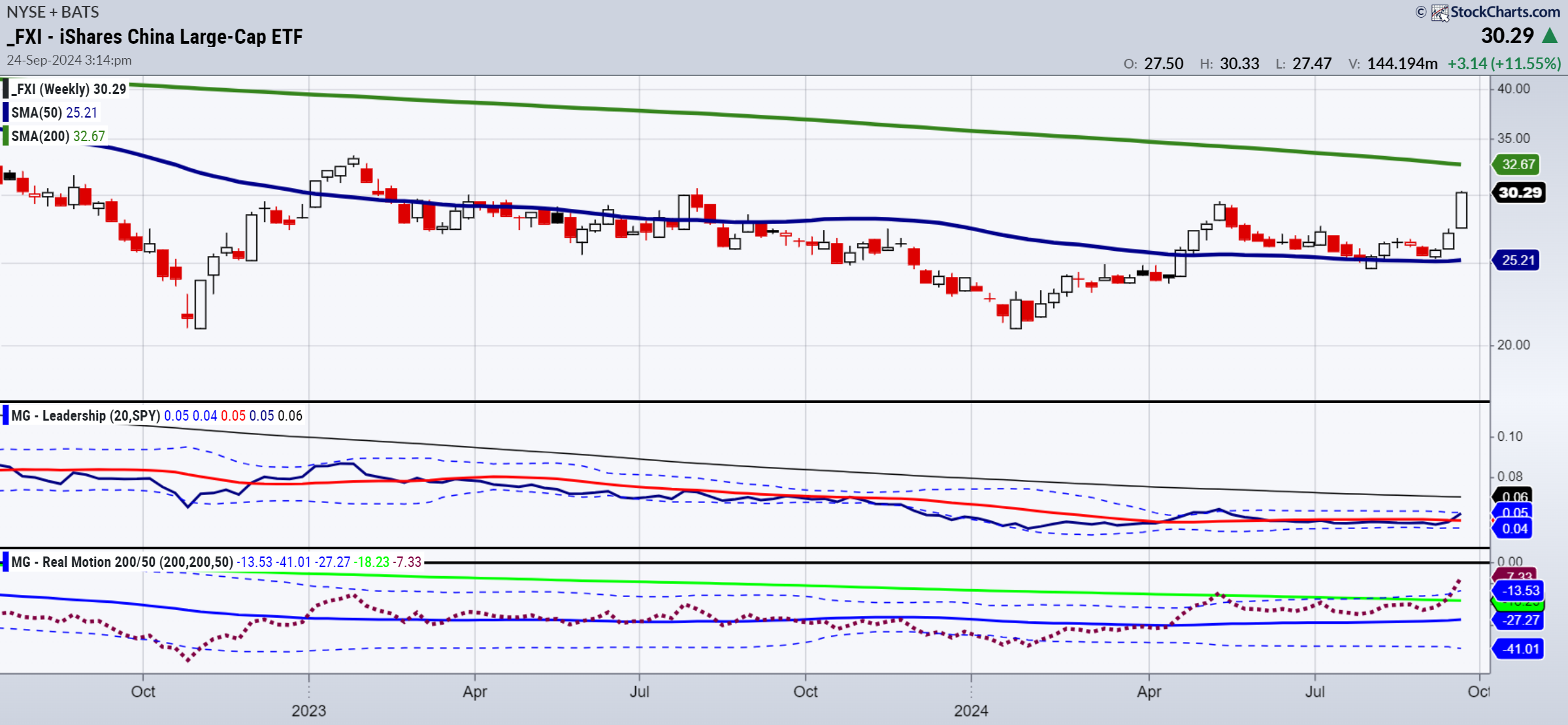Select the _FXI iShares China Large-Cap ETF title
Image resolution: width=1568 pixels, height=725 pixels.
(155, 37)
